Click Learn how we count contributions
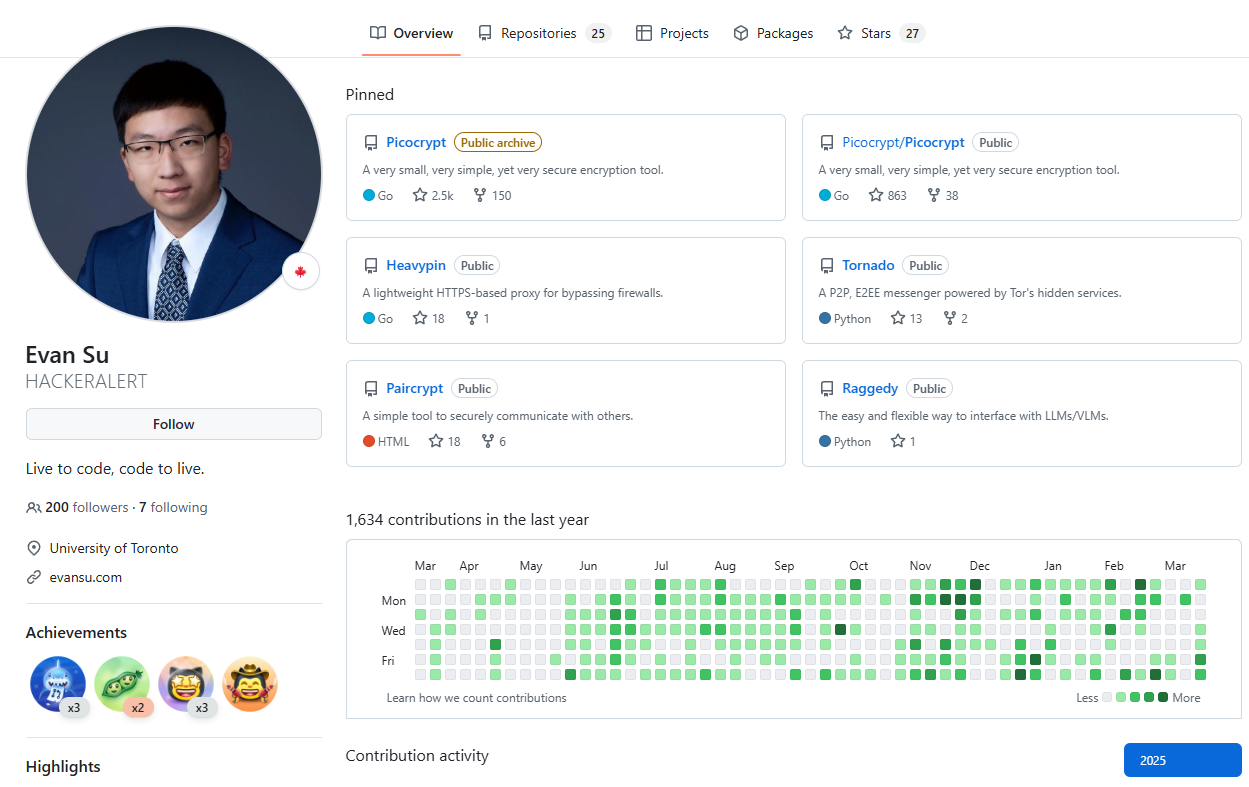The image size is (1249, 787). (x=476, y=698)
